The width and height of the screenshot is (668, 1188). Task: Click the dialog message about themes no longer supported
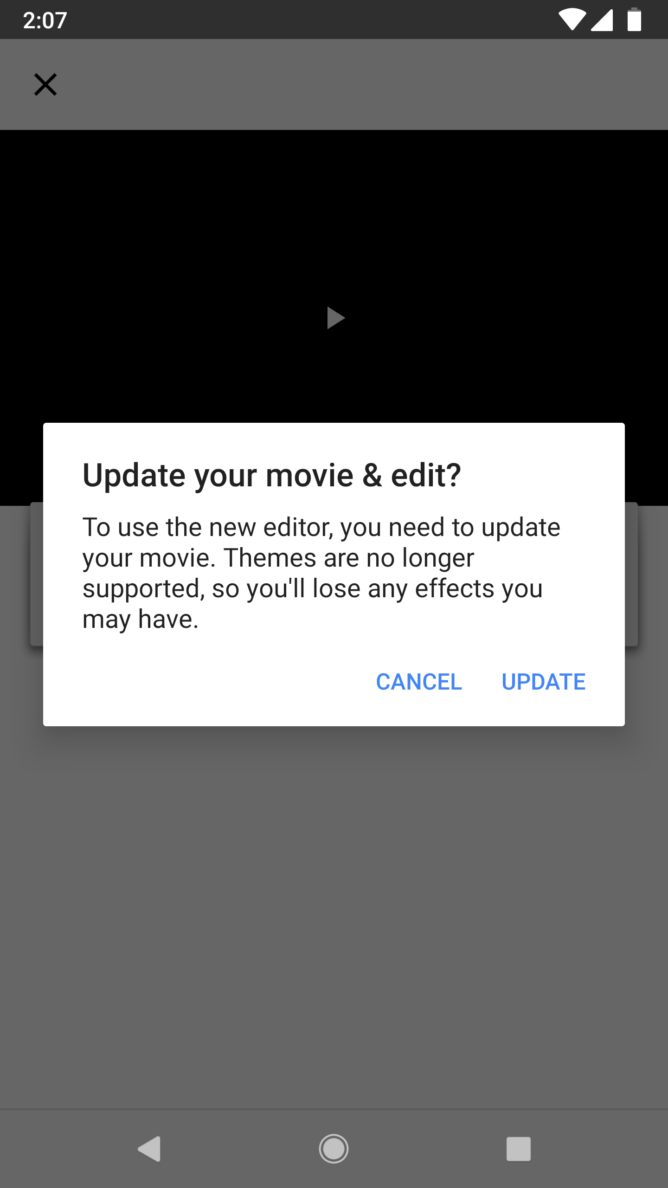click(x=321, y=574)
